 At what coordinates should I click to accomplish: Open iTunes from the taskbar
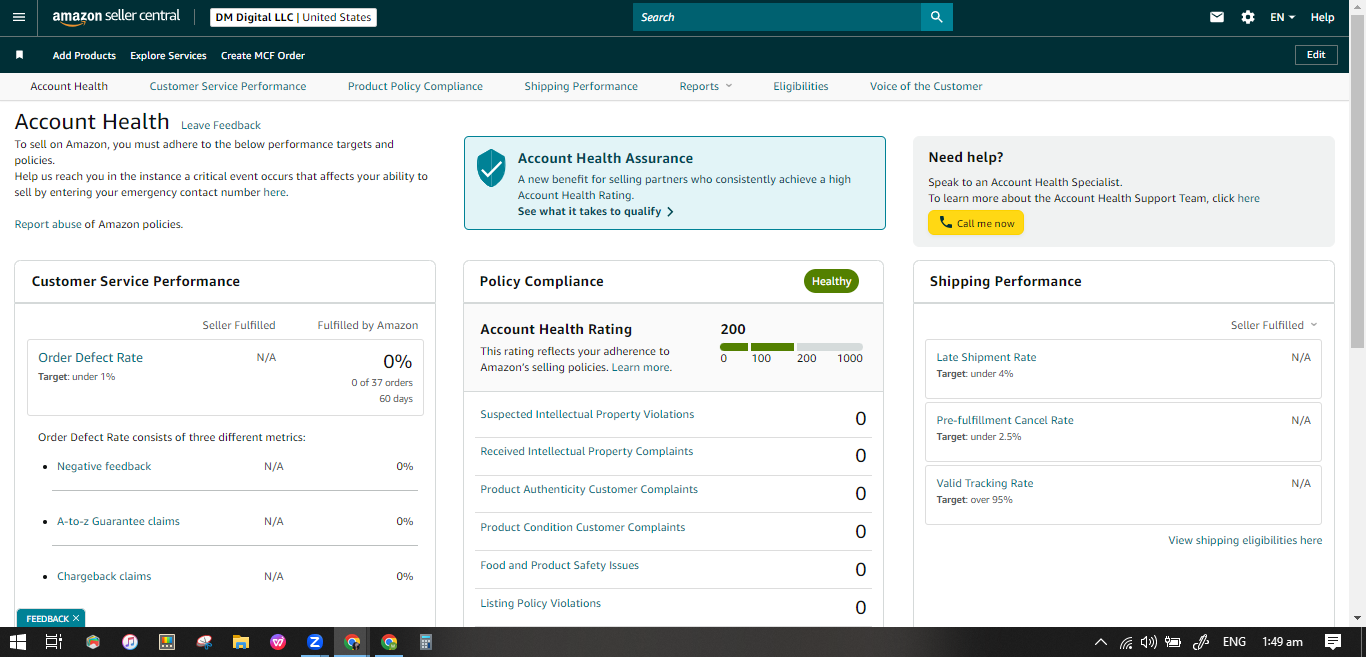pos(130,642)
